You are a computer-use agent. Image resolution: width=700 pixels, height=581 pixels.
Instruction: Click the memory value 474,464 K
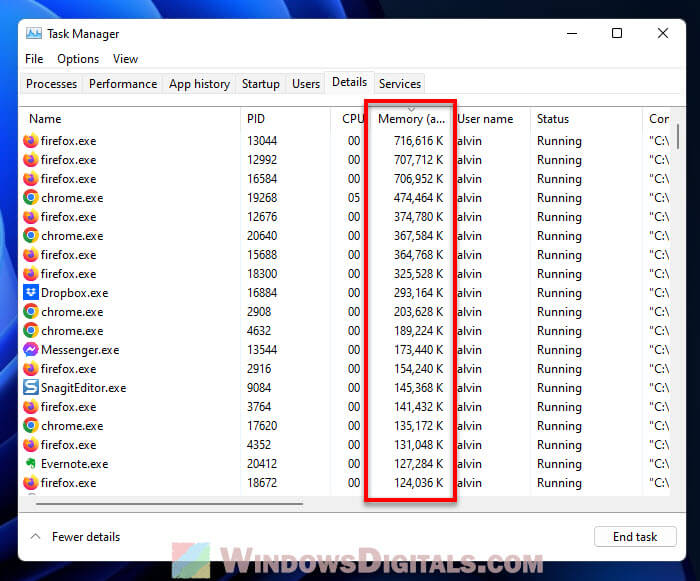[418, 198]
